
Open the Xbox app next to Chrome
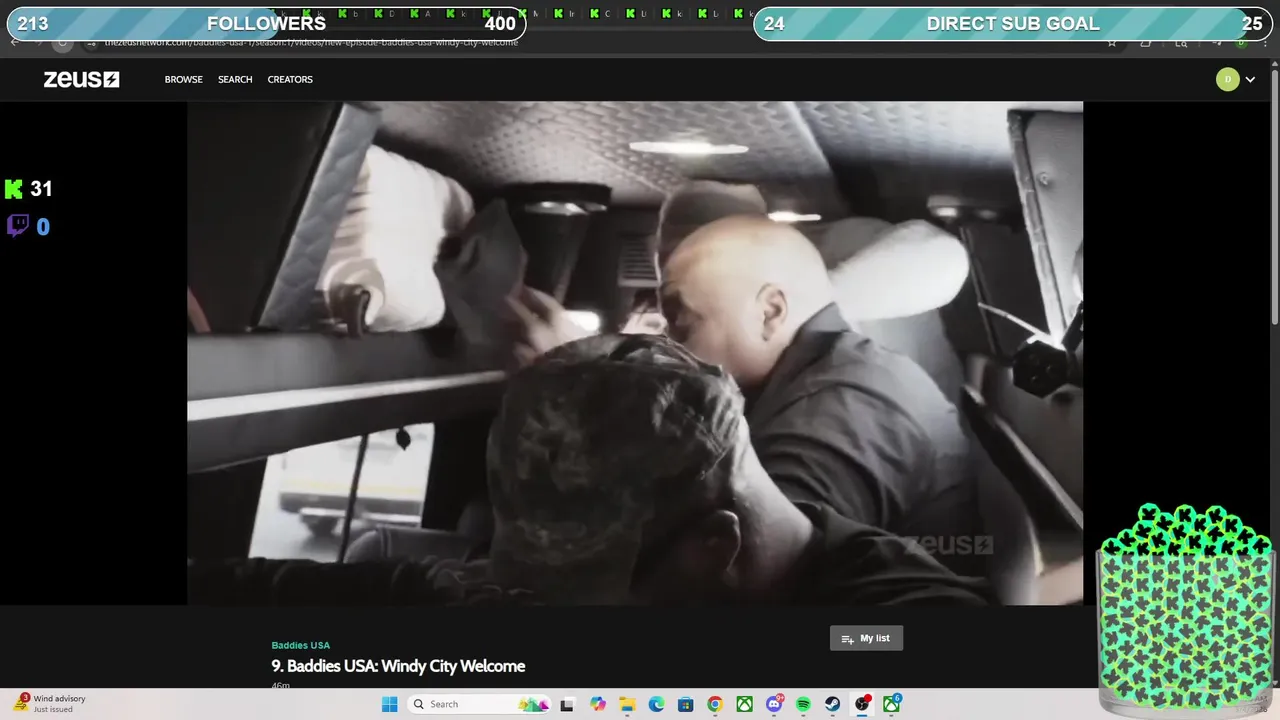[744, 704]
